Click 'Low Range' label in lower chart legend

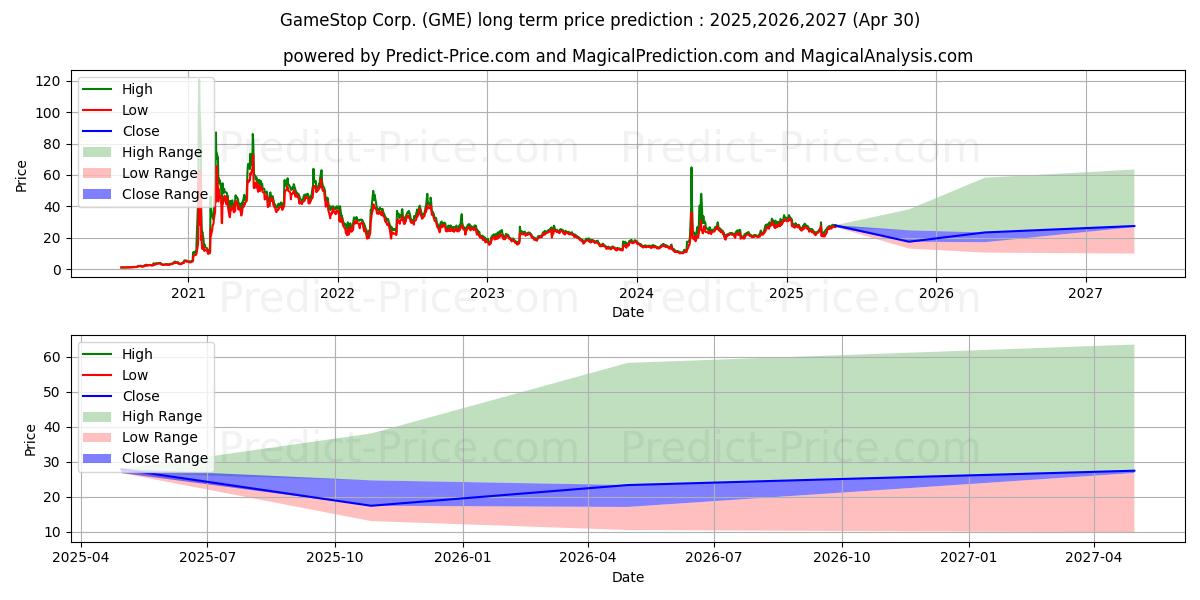[160, 438]
